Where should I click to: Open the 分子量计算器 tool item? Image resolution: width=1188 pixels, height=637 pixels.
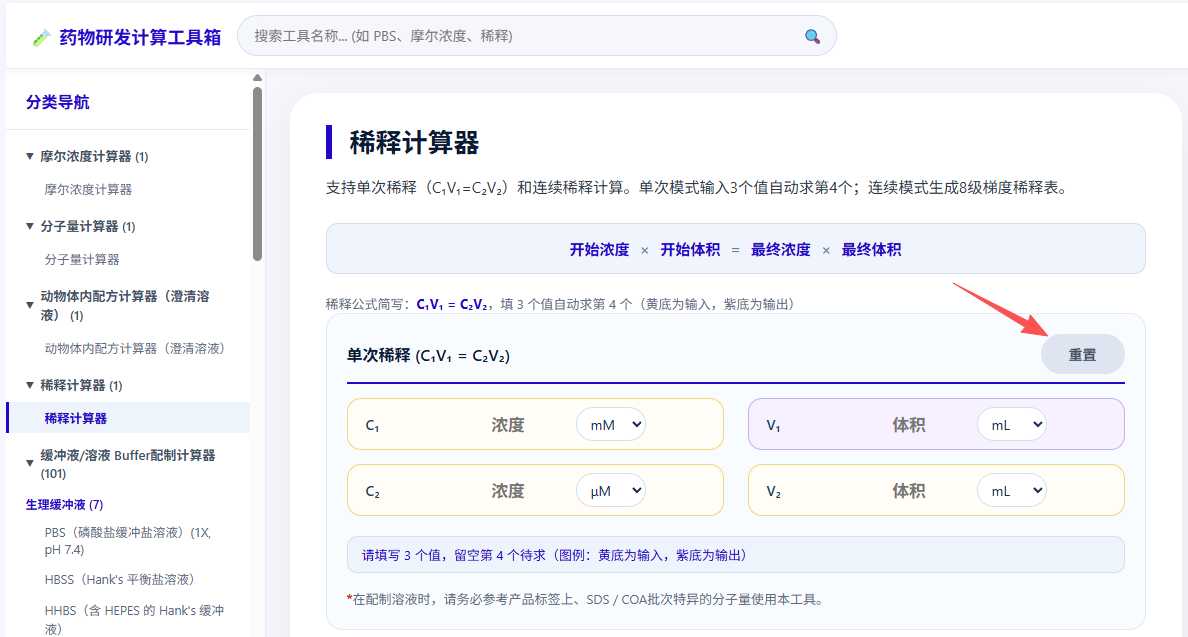82,259
